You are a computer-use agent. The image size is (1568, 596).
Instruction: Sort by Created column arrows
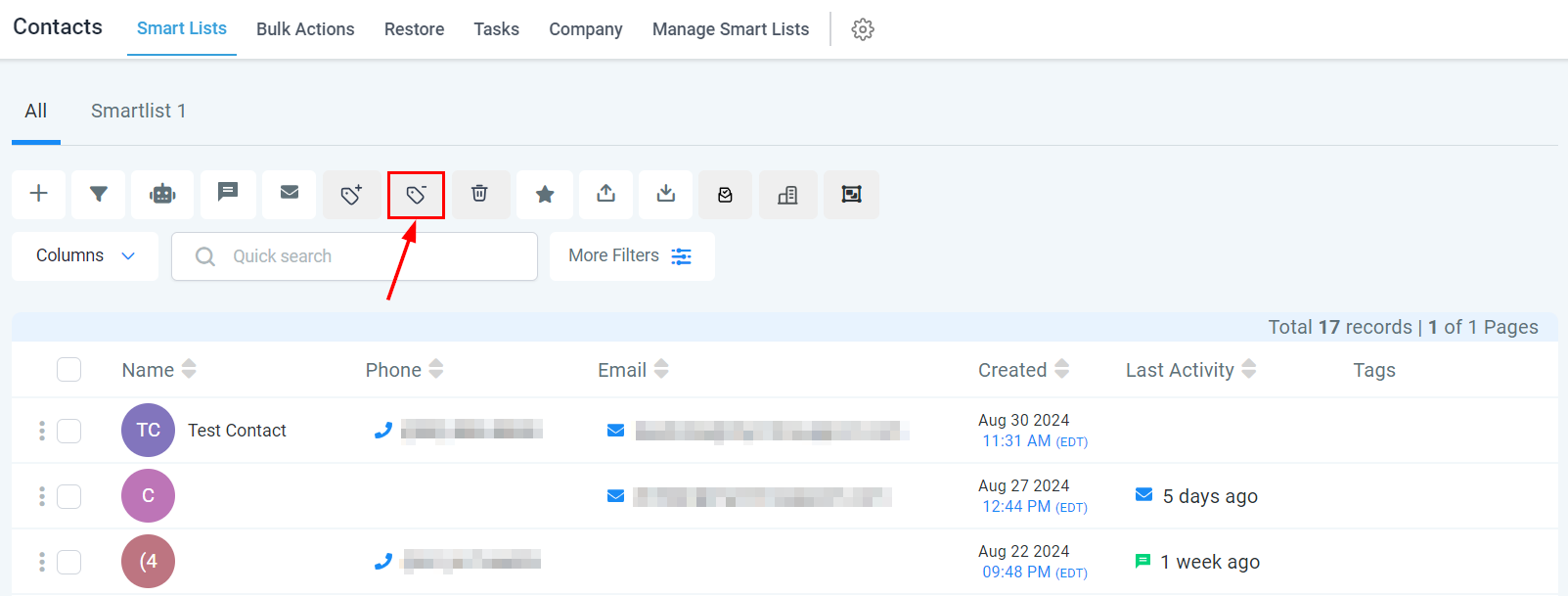pos(1061,369)
